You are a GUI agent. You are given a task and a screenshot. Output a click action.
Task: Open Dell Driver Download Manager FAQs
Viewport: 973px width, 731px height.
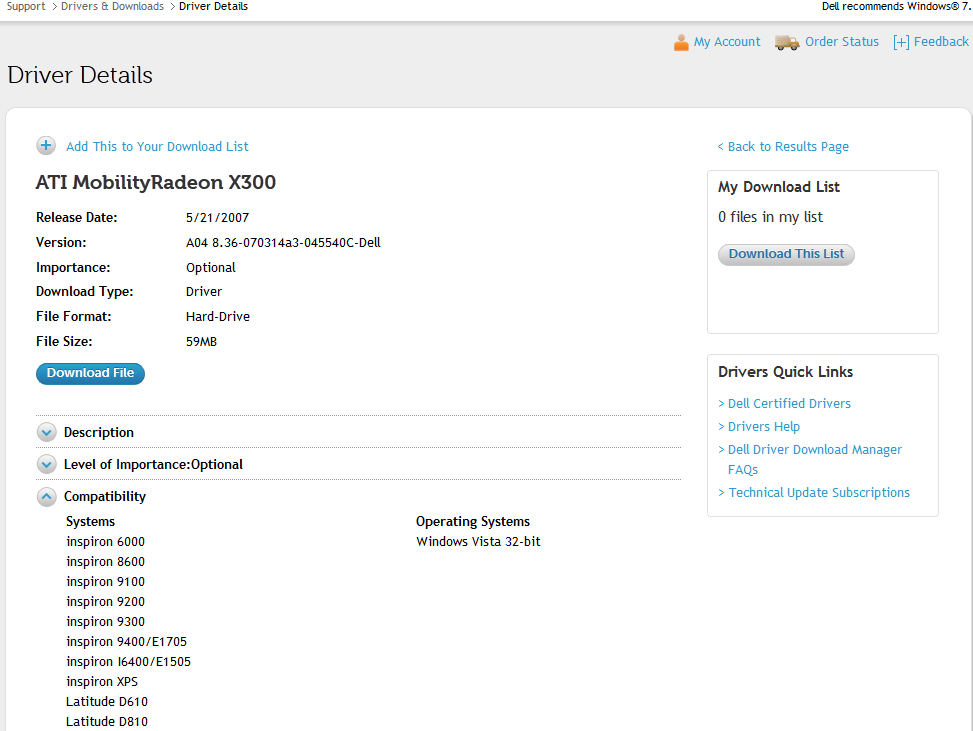coord(814,459)
